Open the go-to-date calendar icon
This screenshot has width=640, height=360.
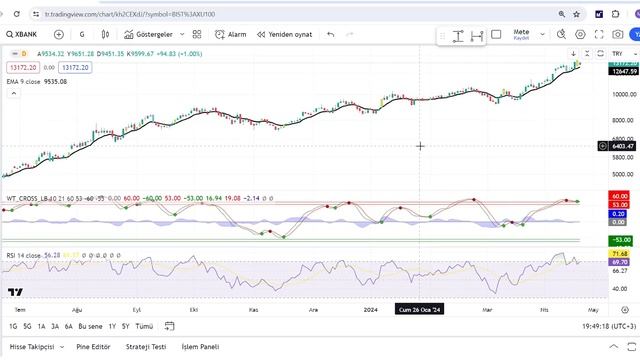(169, 326)
